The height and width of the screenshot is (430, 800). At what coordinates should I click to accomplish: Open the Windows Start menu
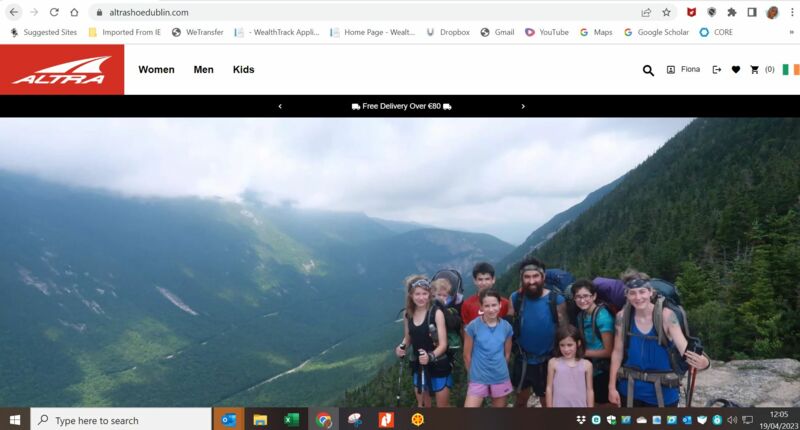click(x=15, y=420)
